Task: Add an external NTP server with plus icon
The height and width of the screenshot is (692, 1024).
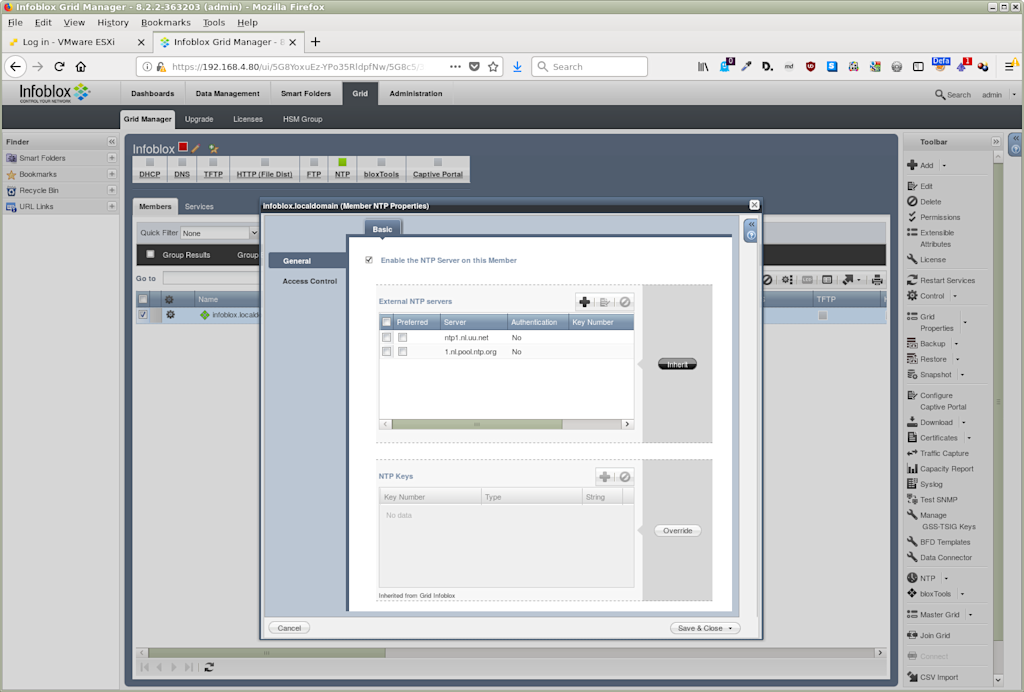Action: point(584,302)
